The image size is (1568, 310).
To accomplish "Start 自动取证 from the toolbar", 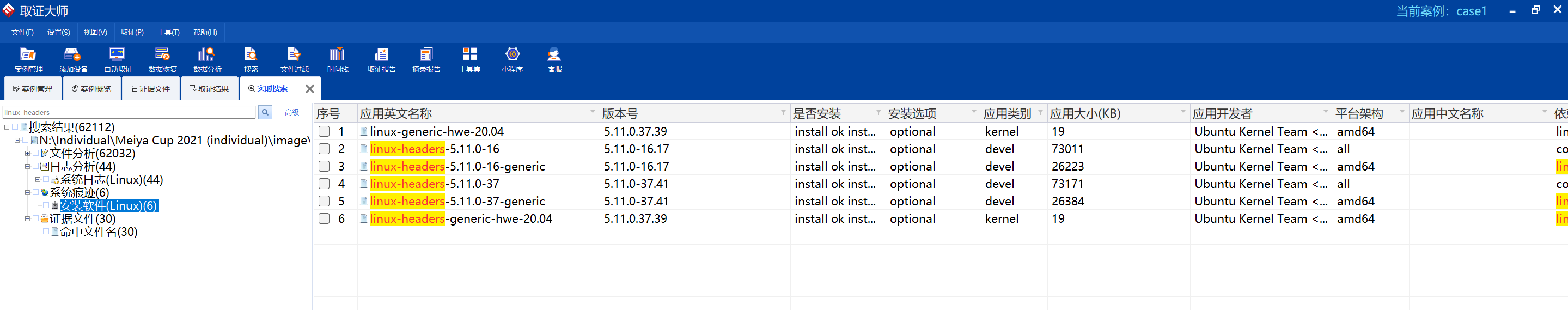I will click(x=118, y=60).
